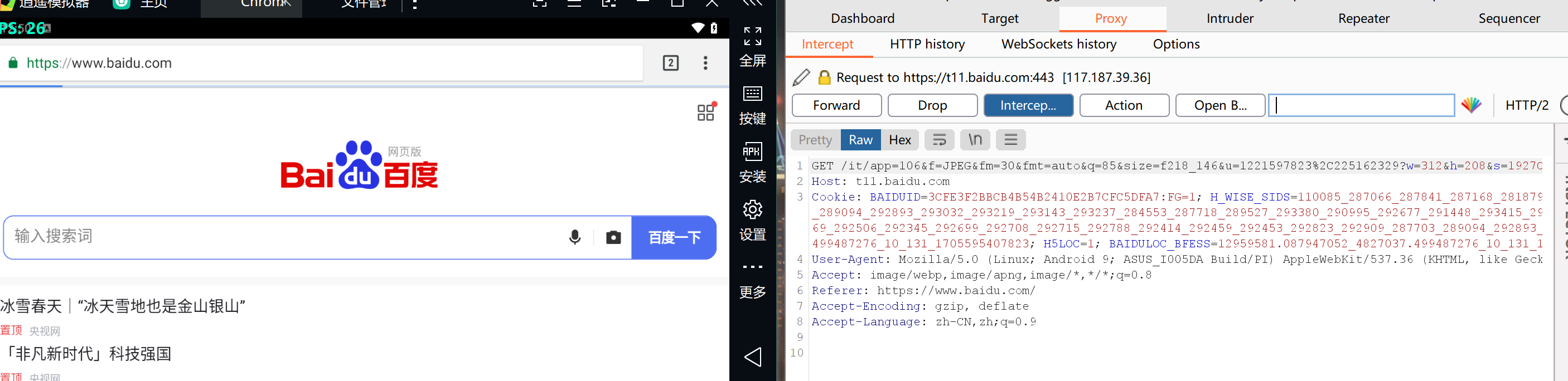Select the Proxy tab
The image size is (1568, 381).
tap(1111, 18)
